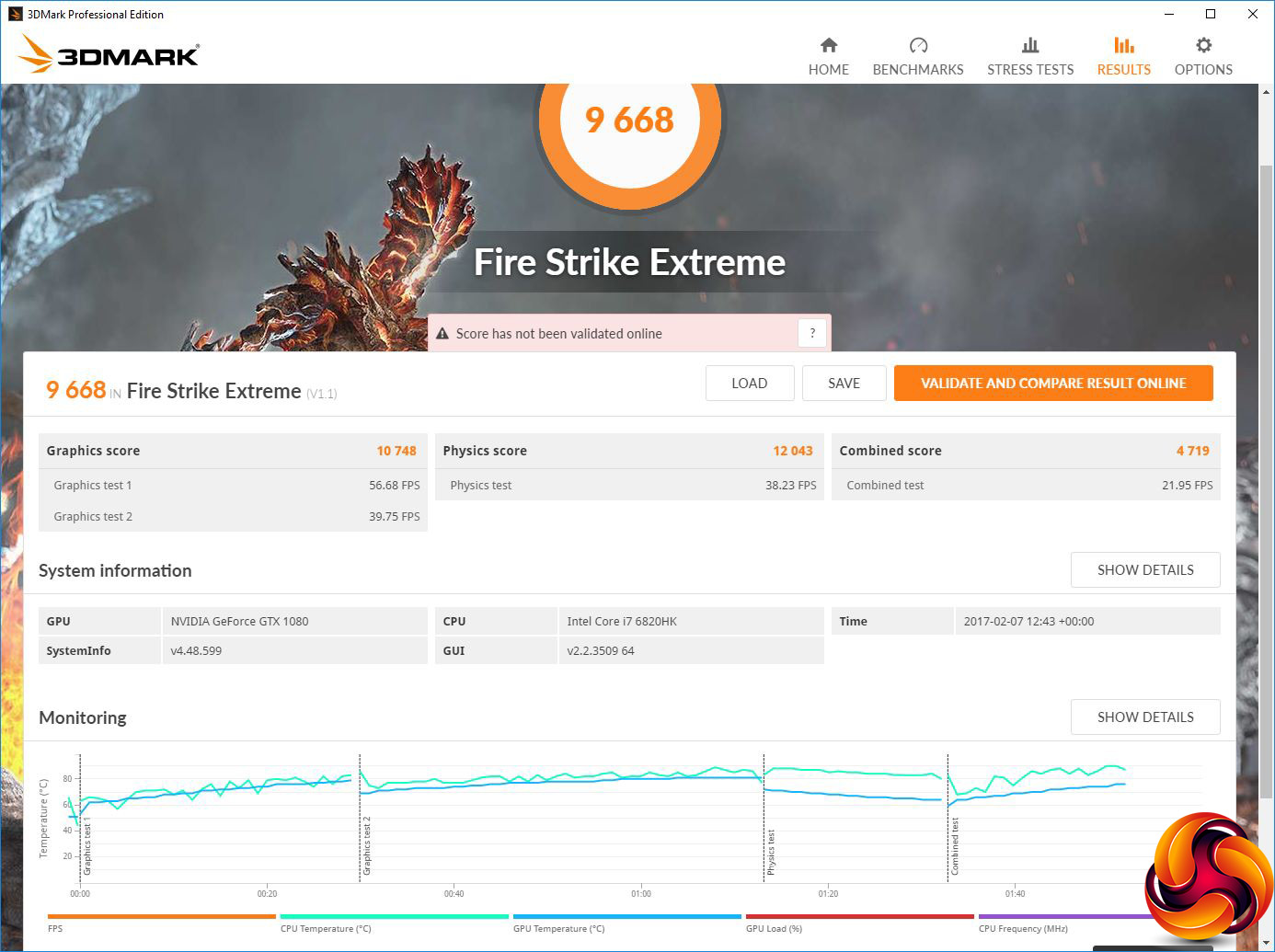Switch to the BENCHMARKS tab label
Screen dimensions: 1275x952
[x=917, y=70]
